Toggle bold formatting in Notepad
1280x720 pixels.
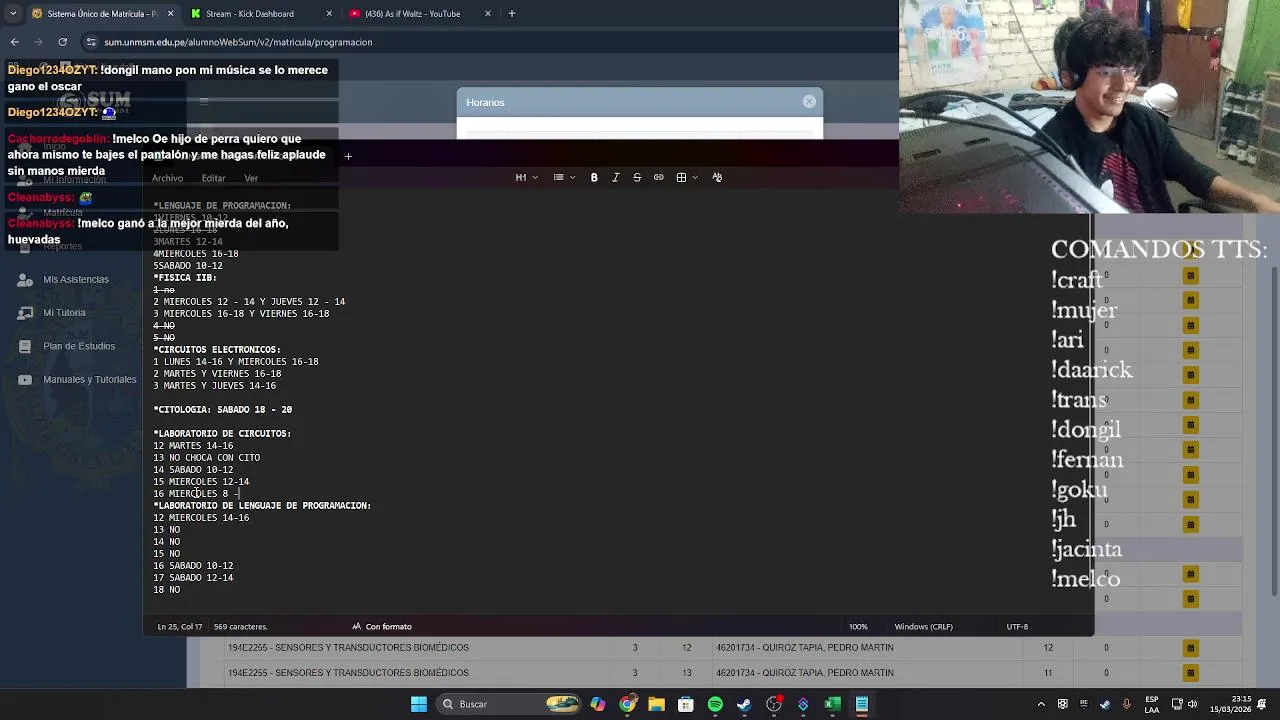coord(594,177)
